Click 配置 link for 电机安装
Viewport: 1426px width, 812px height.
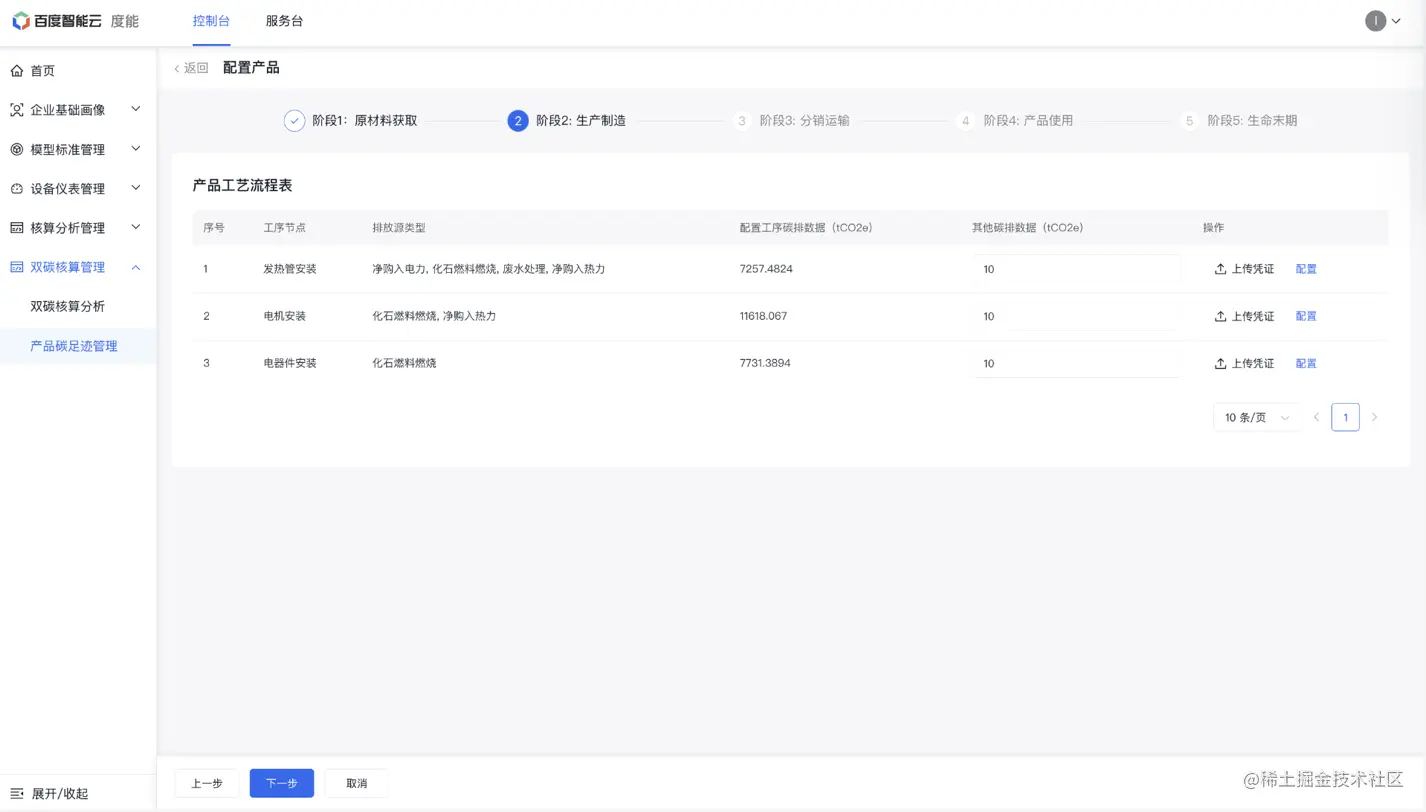(1306, 316)
